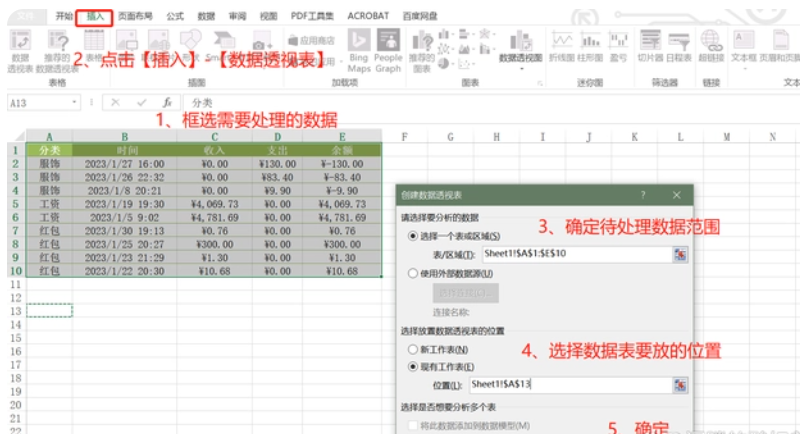Switch to the 开始 (Home) tab
800x434 pixels.
coord(64,16)
